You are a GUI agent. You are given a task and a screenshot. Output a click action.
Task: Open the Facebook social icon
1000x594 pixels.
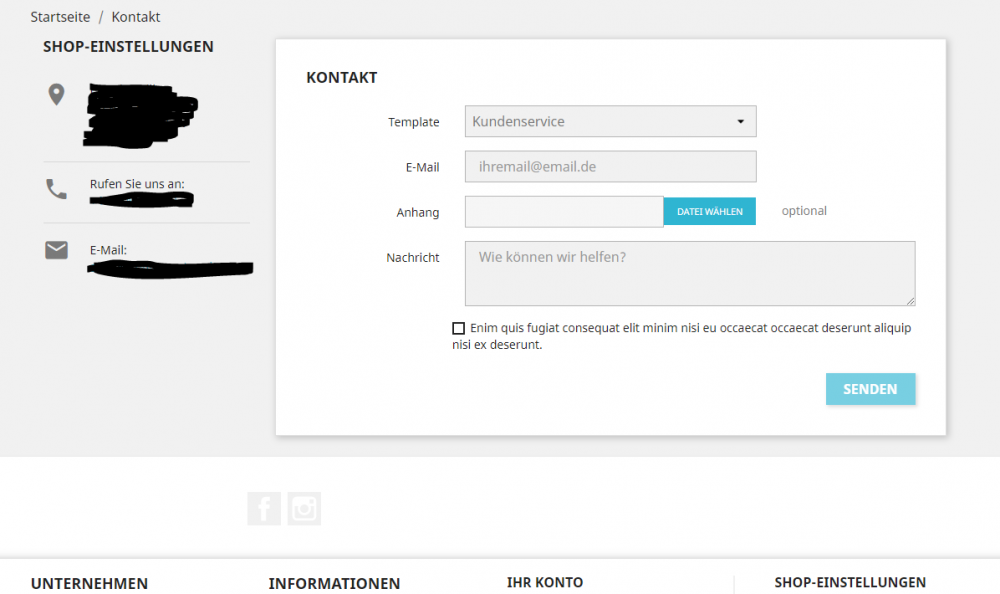pyautogui.click(x=264, y=509)
